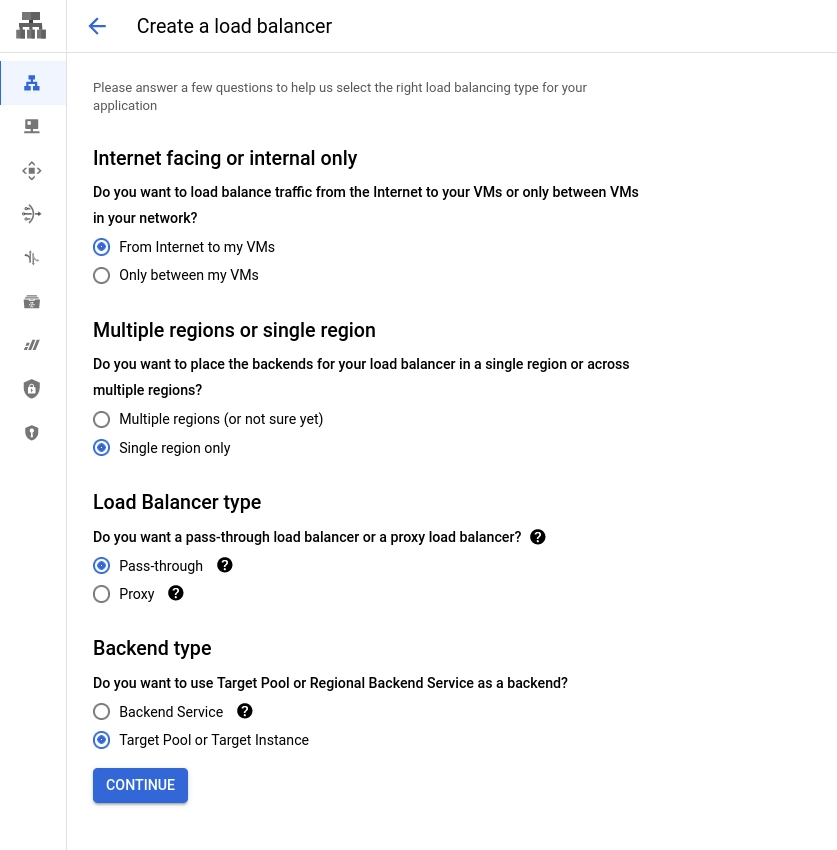Click the bottom shield icon in sidebar
Screen dimensions: 837x850
(31, 432)
